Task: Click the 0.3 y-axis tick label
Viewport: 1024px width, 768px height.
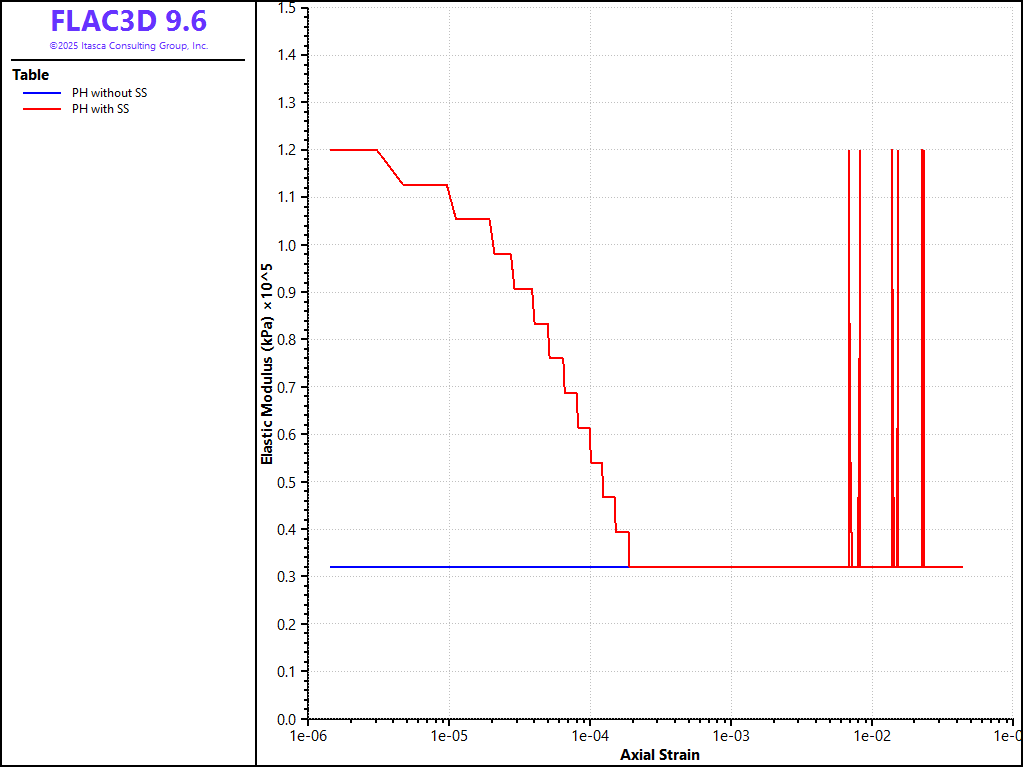Action: coord(287,577)
